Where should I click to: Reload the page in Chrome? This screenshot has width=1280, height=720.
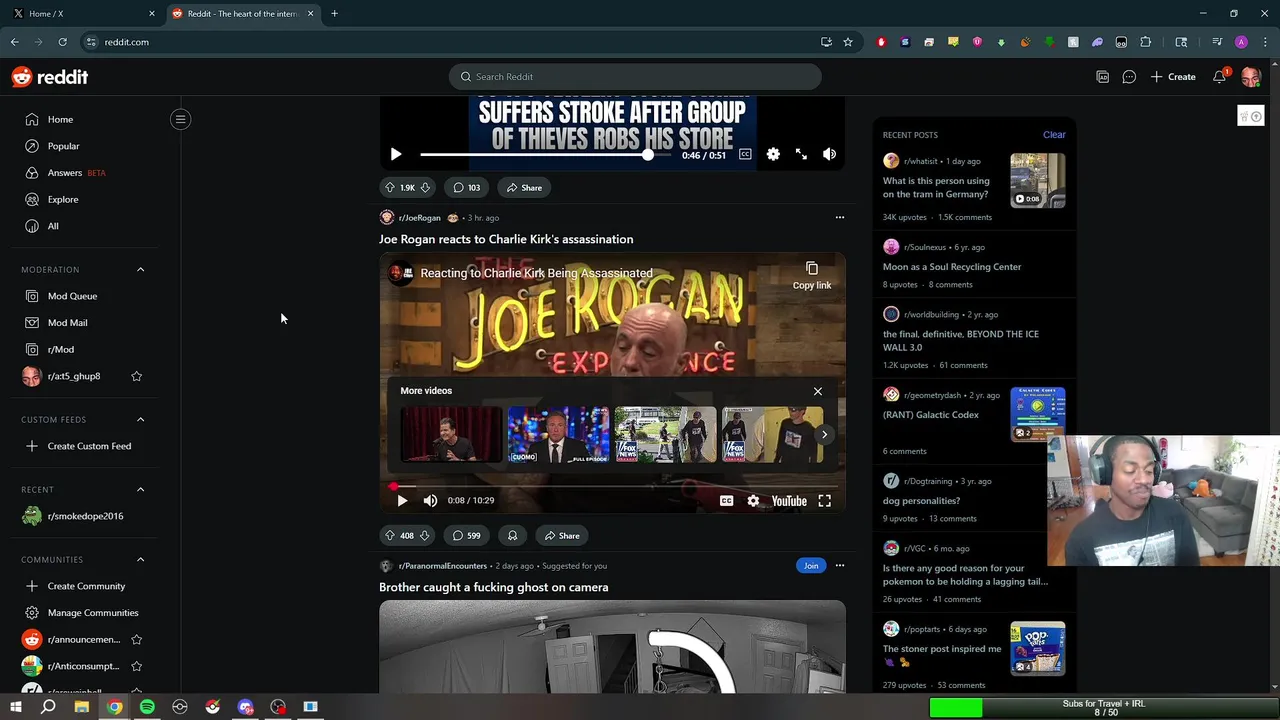tap(62, 42)
